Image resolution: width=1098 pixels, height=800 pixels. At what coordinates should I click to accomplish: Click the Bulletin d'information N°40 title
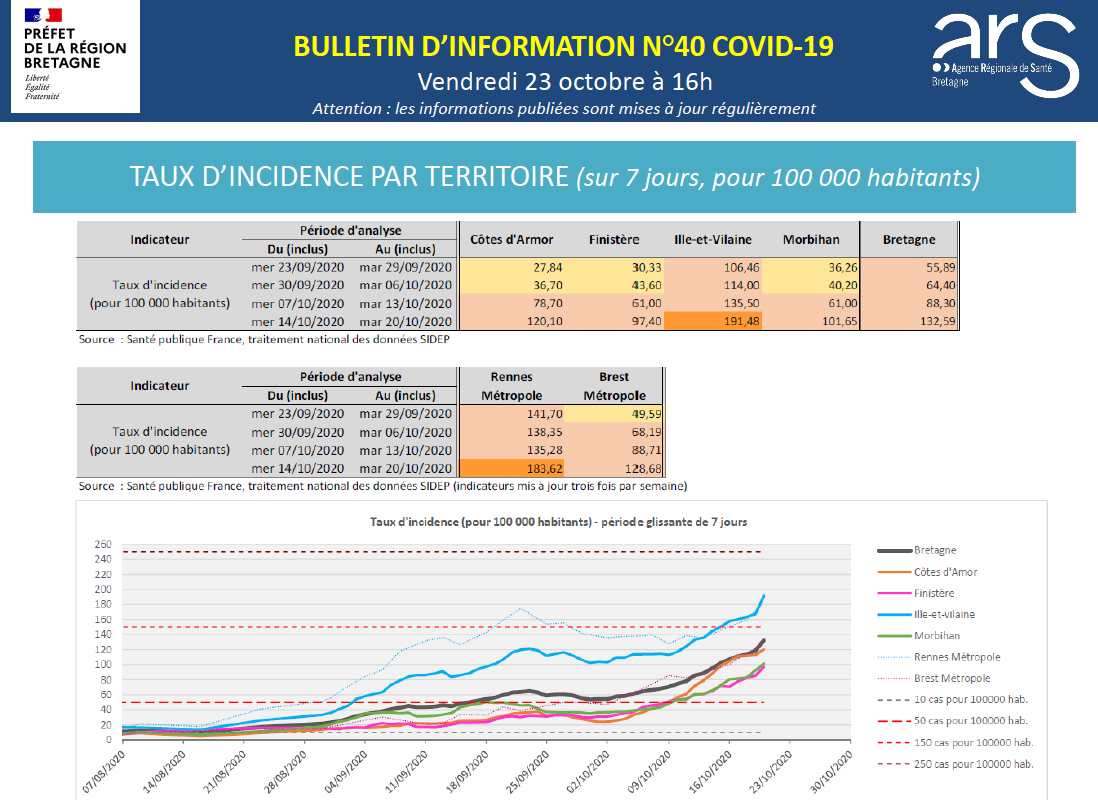[564, 46]
